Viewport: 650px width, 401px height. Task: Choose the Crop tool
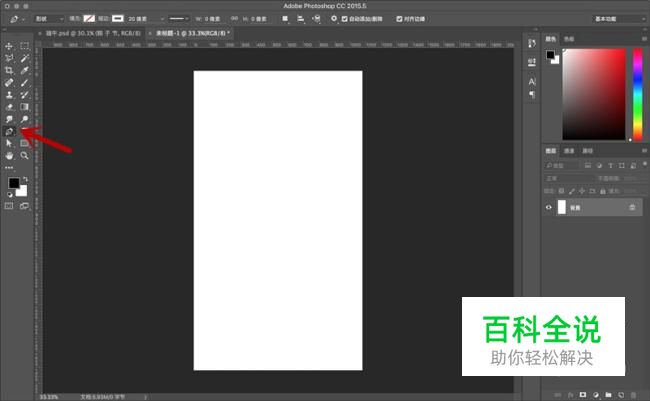[x=9, y=70]
